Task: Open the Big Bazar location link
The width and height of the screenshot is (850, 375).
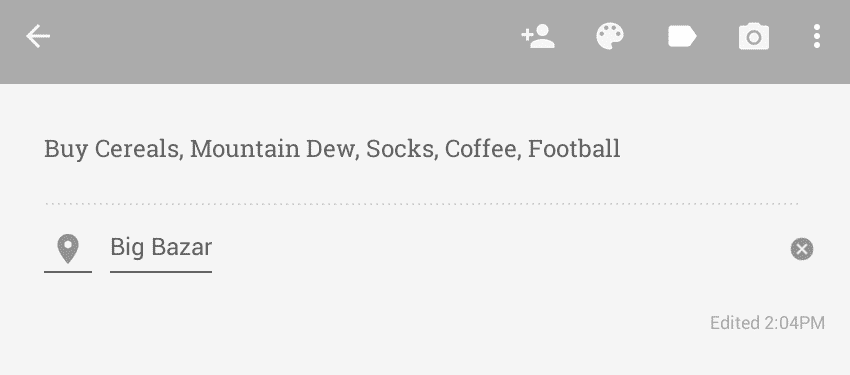Action: [x=161, y=248]
